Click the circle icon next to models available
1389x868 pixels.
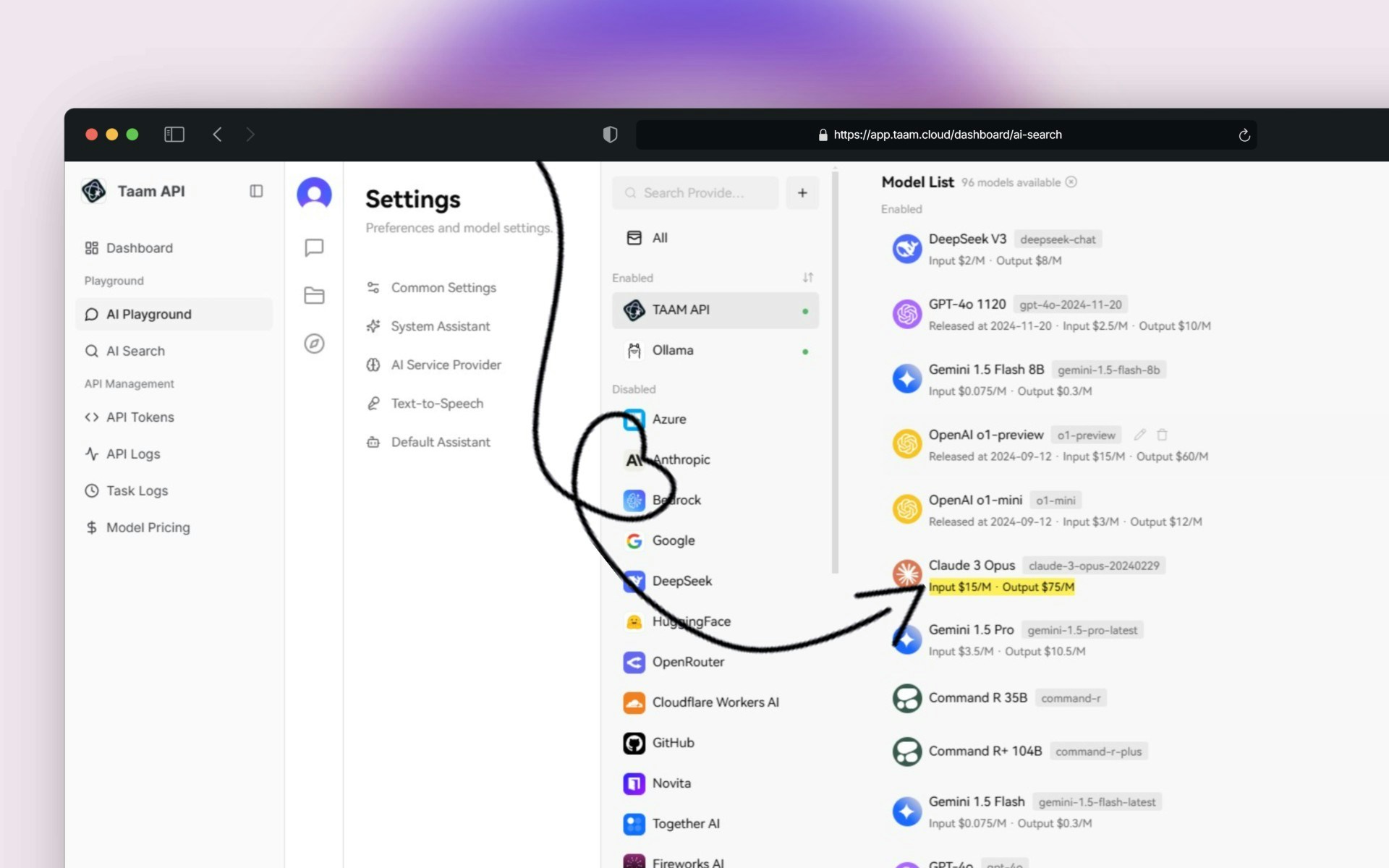(1071, 182)
